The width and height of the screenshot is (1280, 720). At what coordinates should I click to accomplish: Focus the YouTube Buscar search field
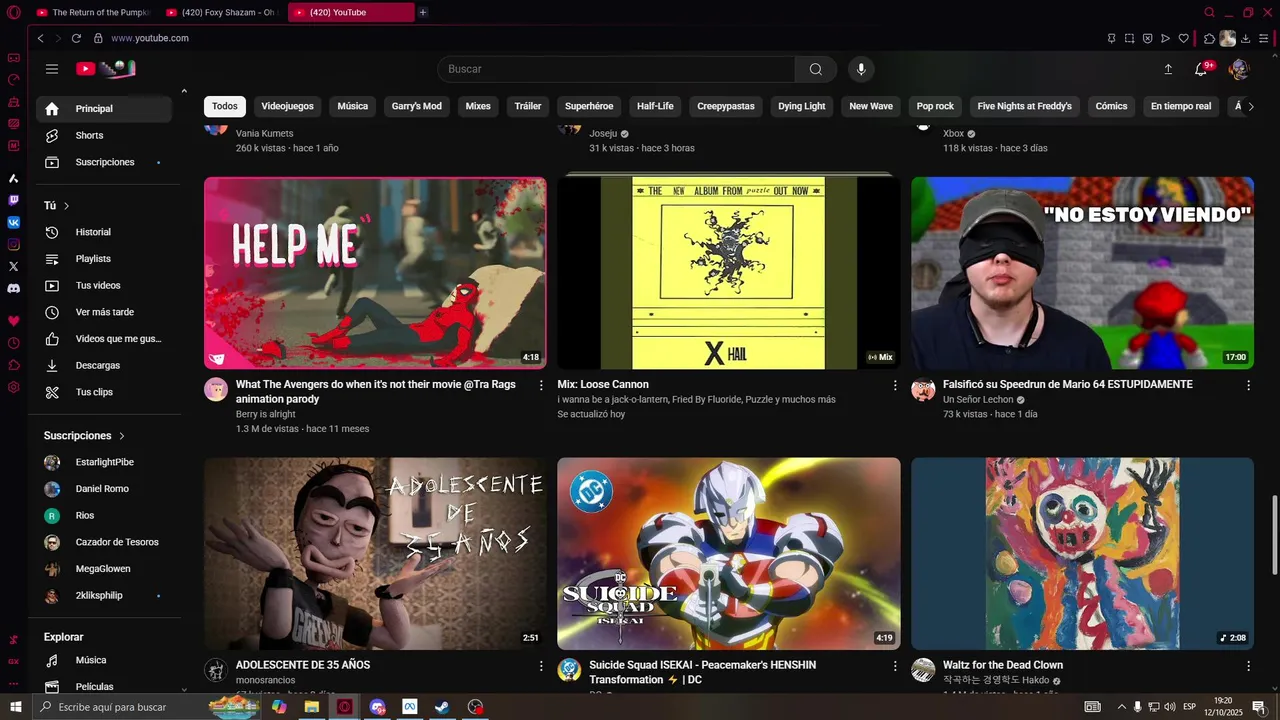(x=616, y=69)
